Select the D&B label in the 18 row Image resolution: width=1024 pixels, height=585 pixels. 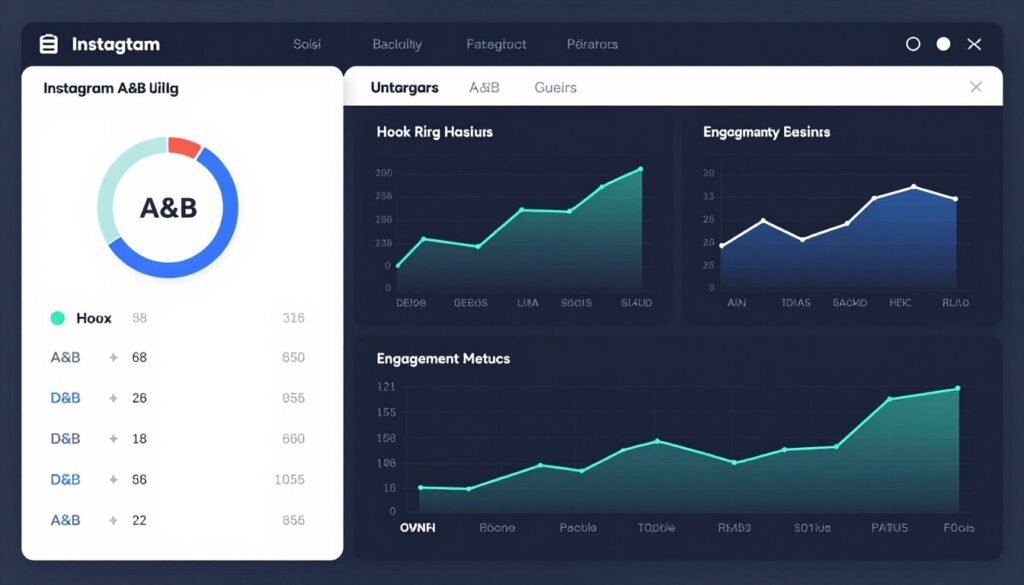[x=65, y=439]
